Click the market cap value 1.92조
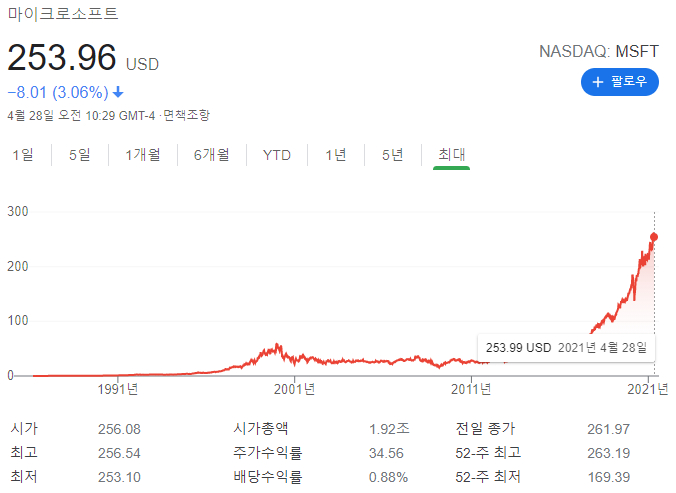 [389, 429]
